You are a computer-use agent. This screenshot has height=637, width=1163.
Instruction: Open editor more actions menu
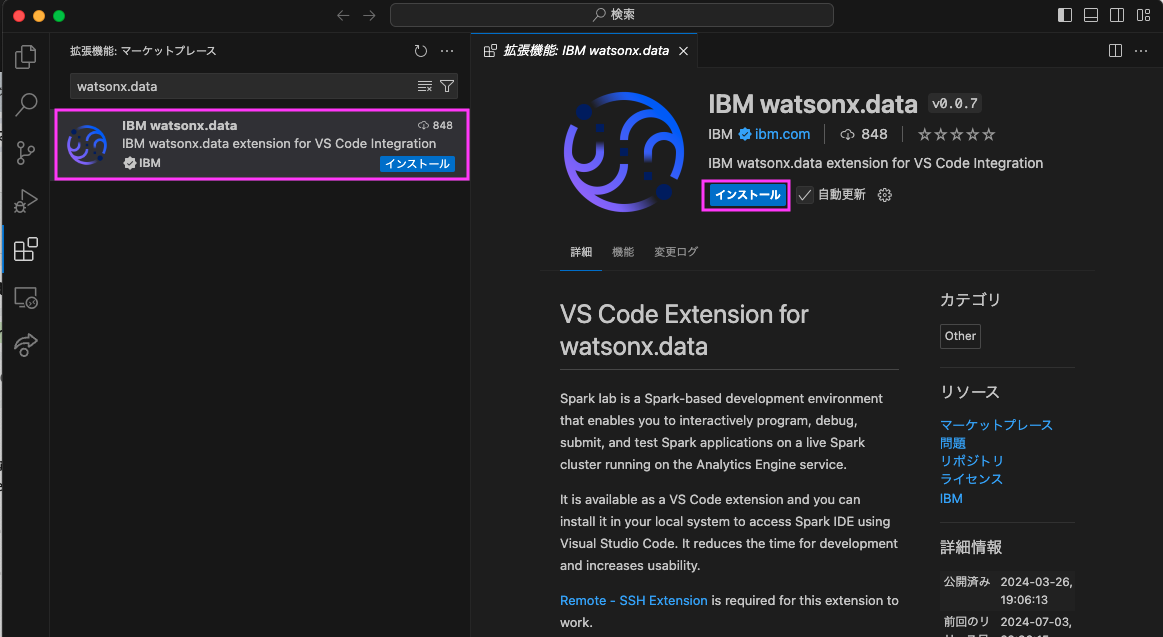pyautogui.click(x=1141, y=50)
